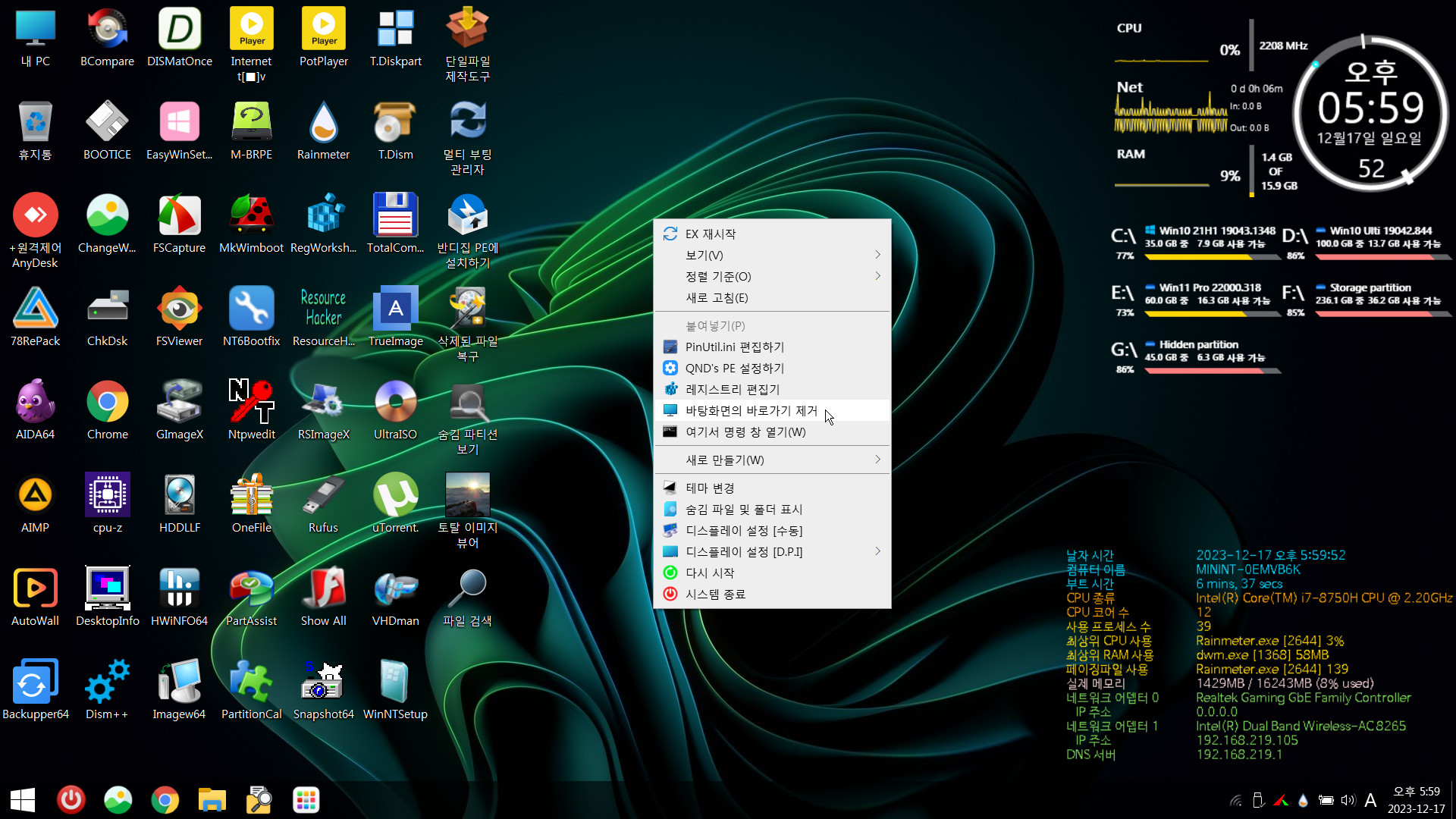
Task: Open UltraISO disc icon
Action: tap(396, 411)
